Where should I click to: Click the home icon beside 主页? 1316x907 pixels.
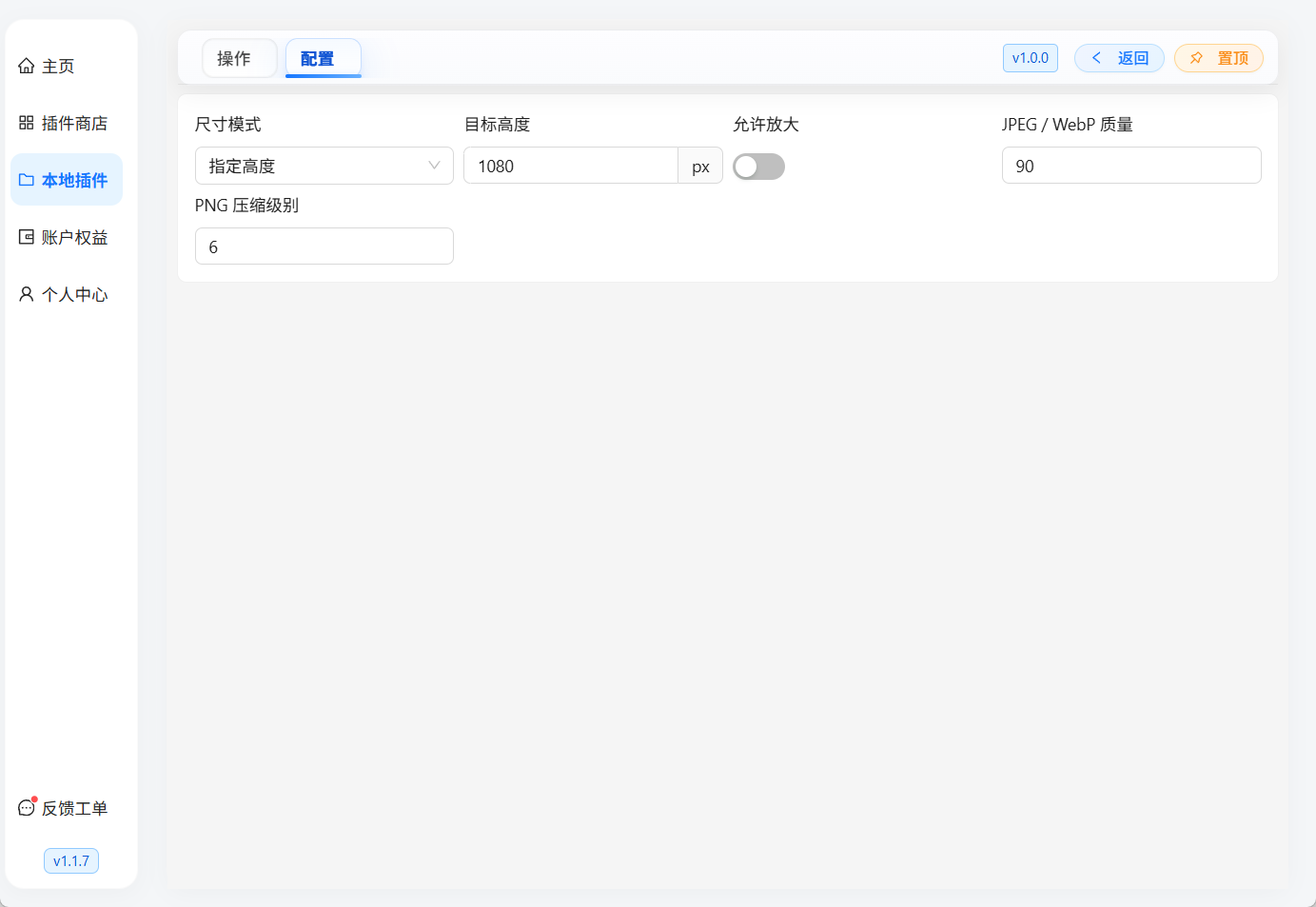click(x=27, y=66)
